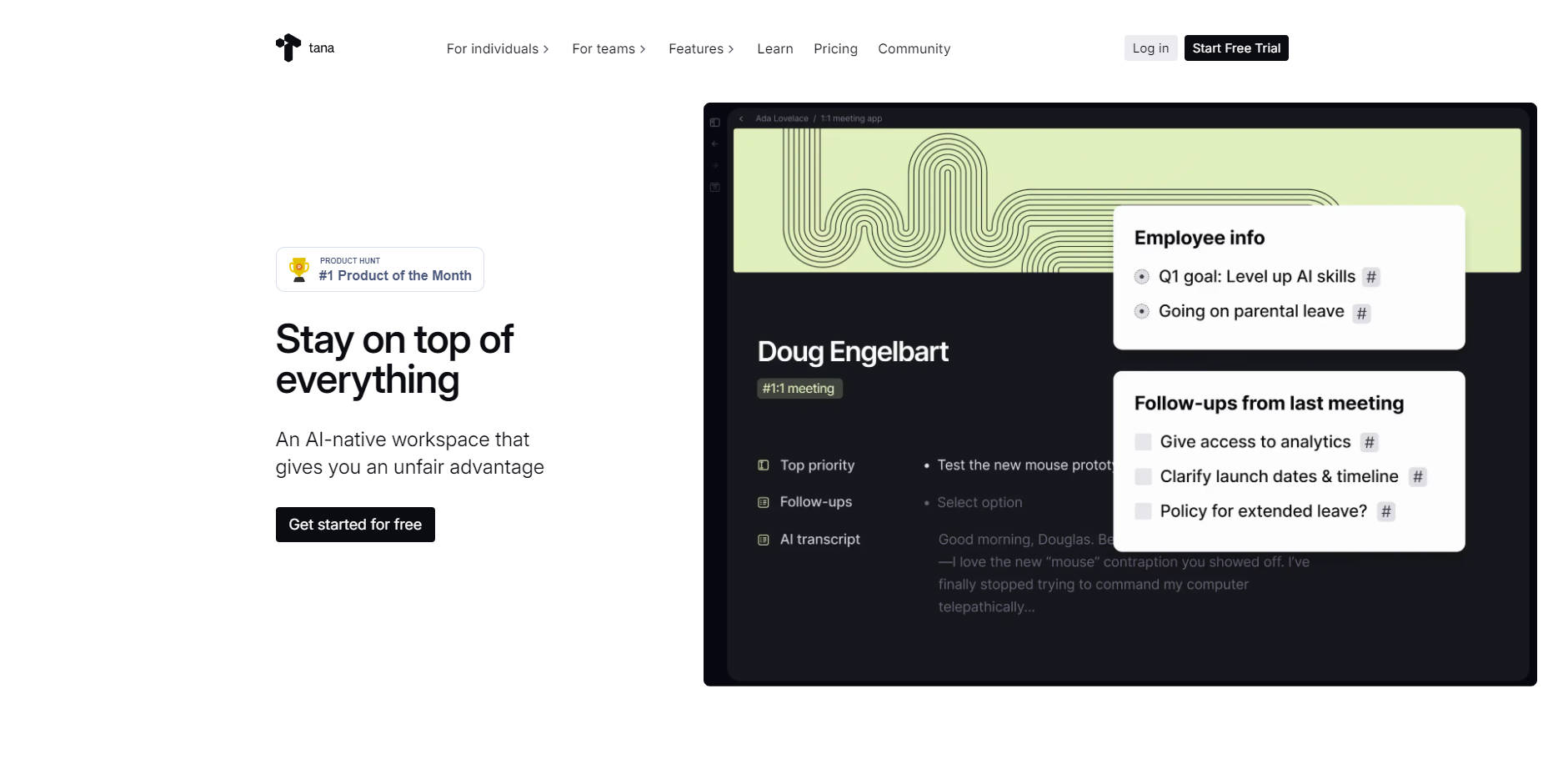Check the Clarify launch dates & timeline box
1568x769 pixels.
click(1144, 476)
